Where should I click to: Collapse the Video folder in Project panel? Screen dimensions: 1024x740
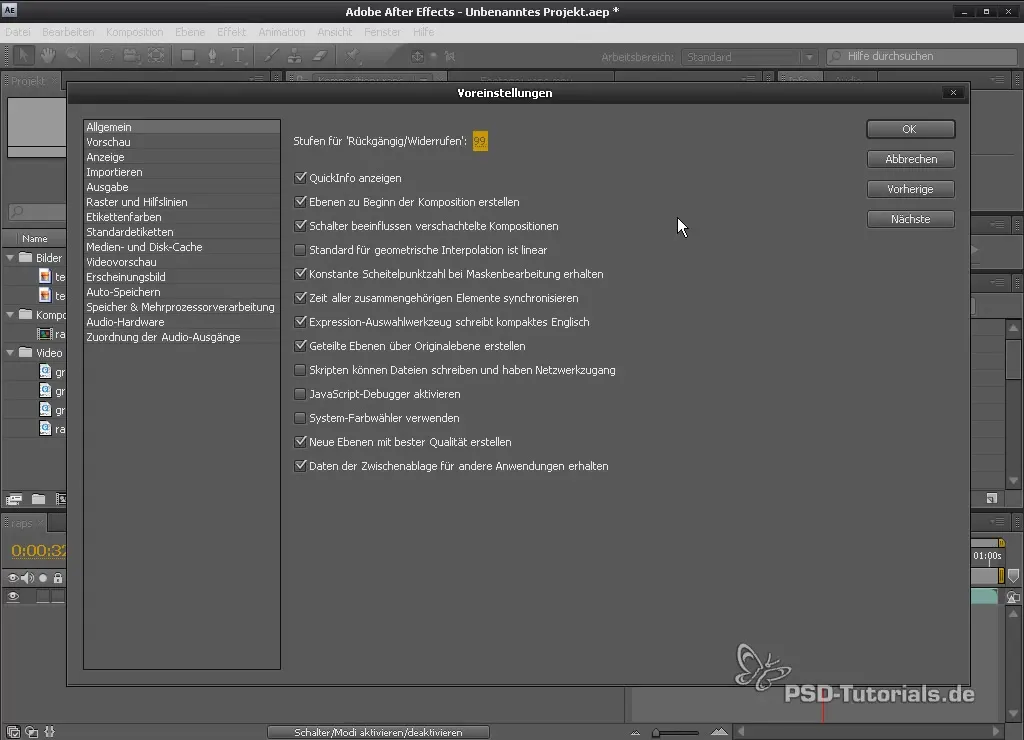pyautogui.click(x=10, y=353)
